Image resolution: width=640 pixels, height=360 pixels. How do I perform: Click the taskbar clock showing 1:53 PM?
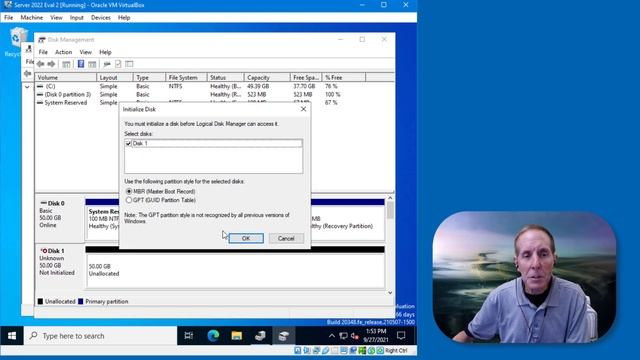pos(376,336)
